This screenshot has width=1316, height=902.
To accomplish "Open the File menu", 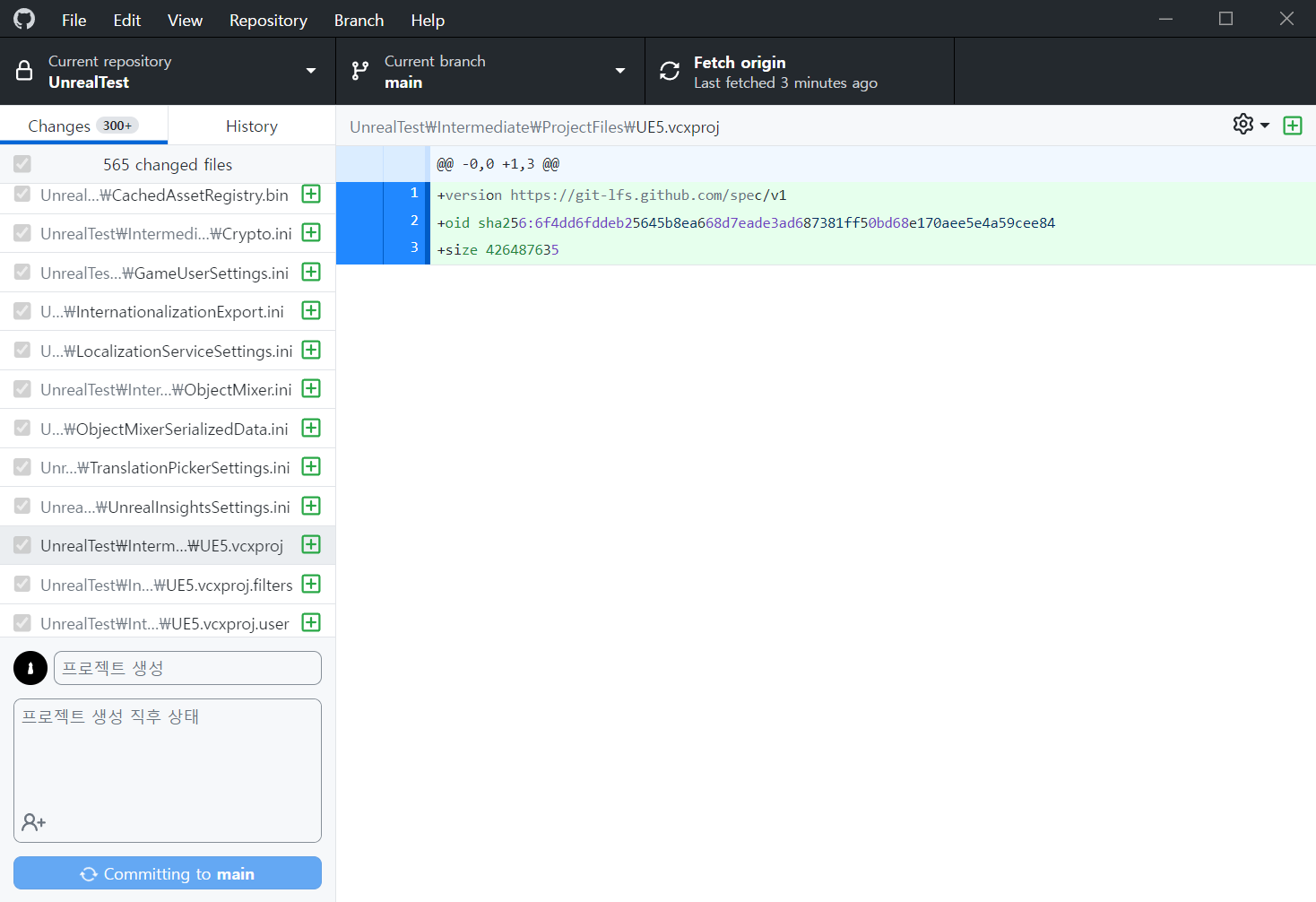I will click(74, 20).
